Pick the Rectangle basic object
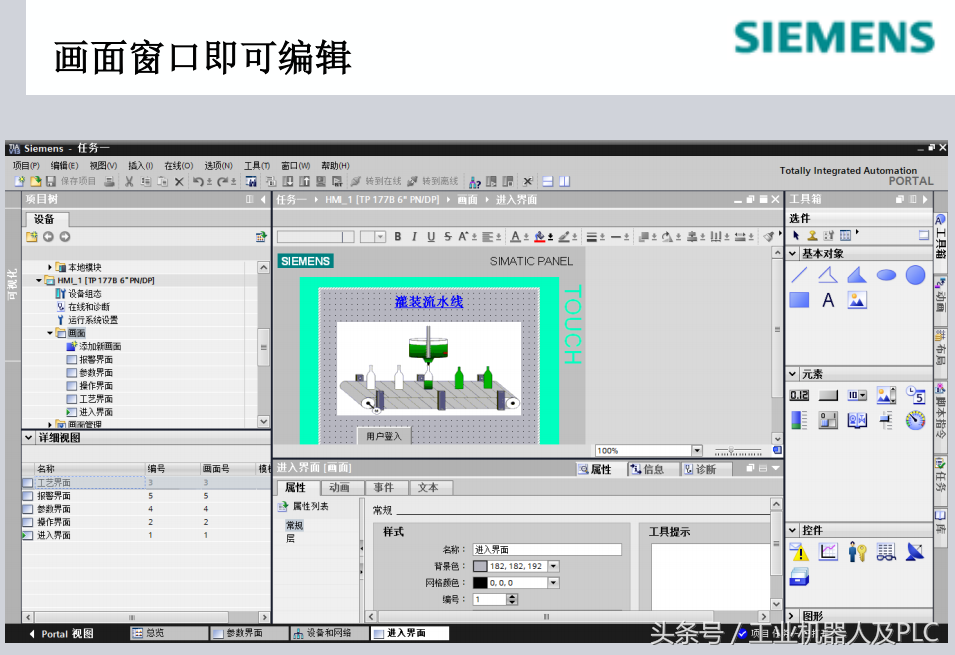Image resolution: width=955 pixels, height=655 pixels. (x=800, y=300)
